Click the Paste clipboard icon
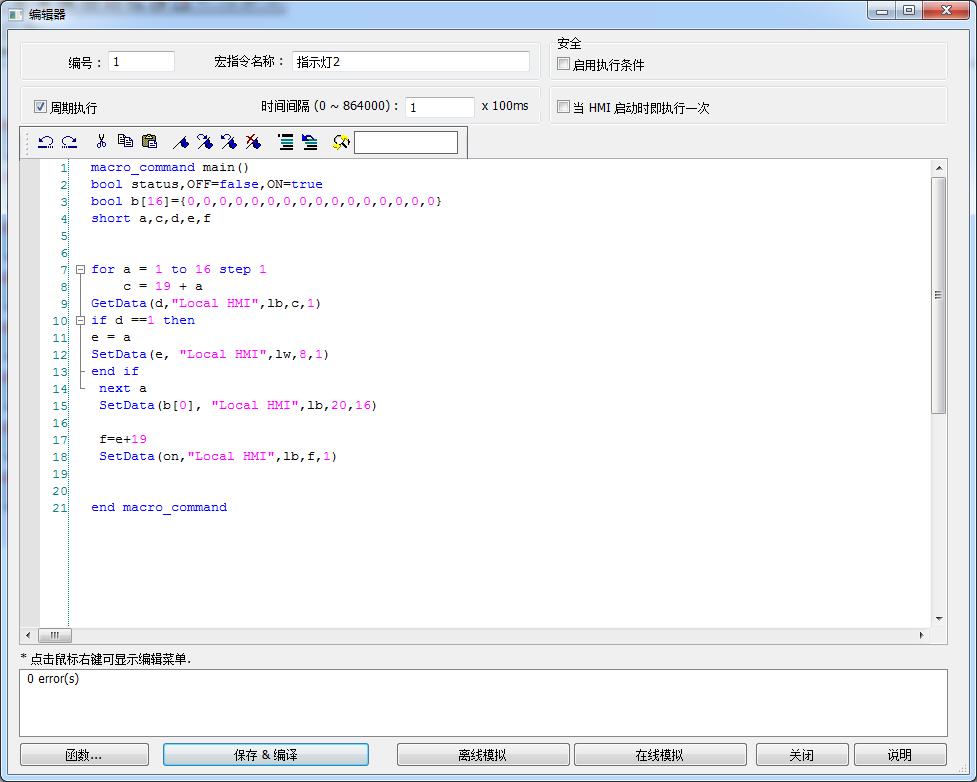 tap(149, 142)
